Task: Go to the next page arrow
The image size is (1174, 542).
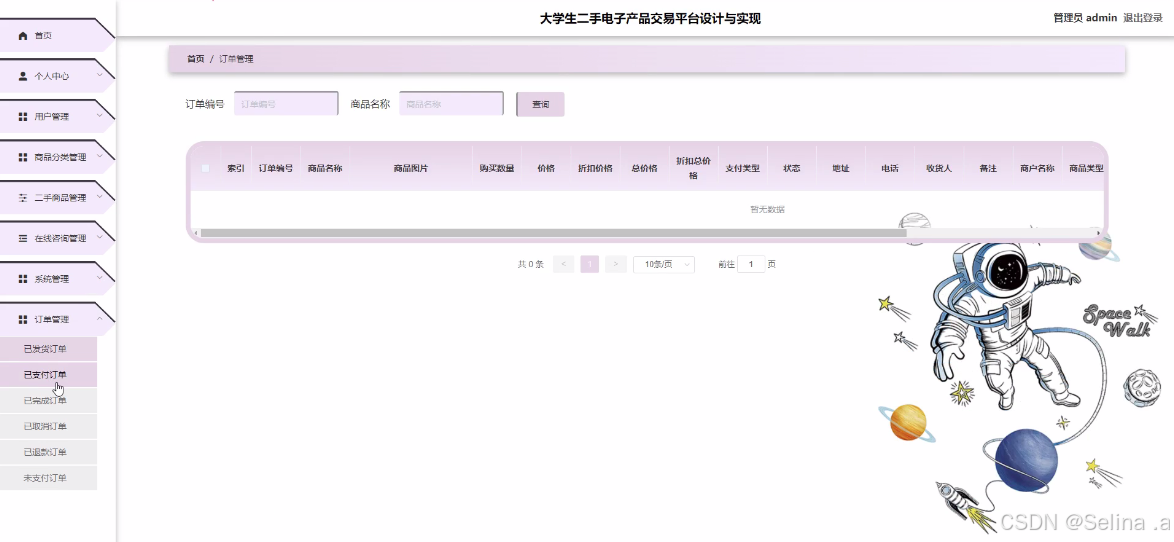Action: (x=615, y=264)
